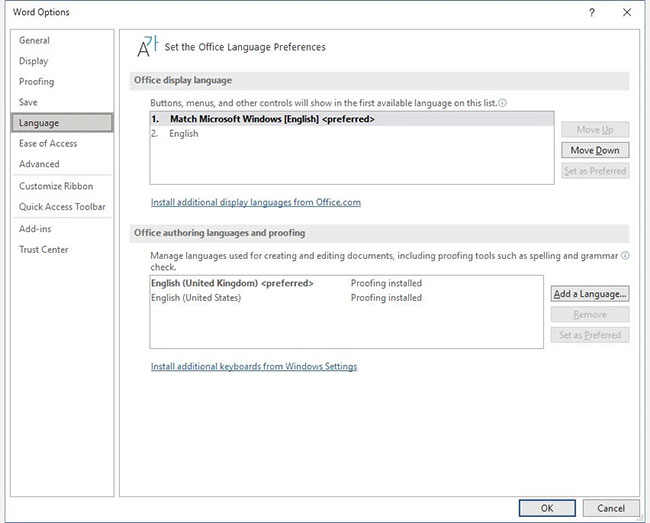Open Install additional display languages link
This screenshot has height=523, width=650.
(x=256, y=202)
